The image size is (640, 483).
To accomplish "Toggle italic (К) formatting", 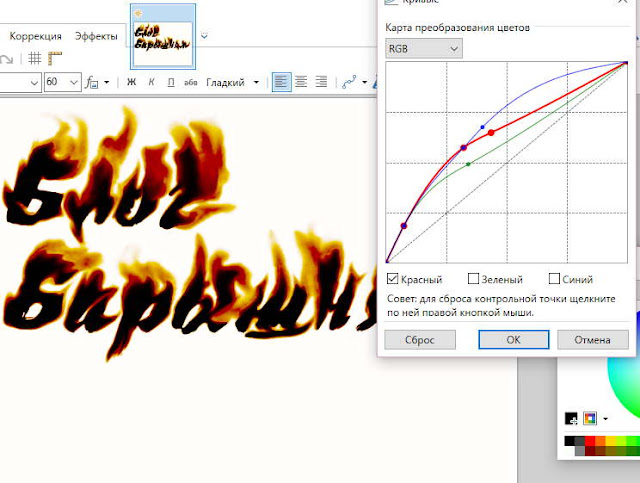I will coord(151,82).
